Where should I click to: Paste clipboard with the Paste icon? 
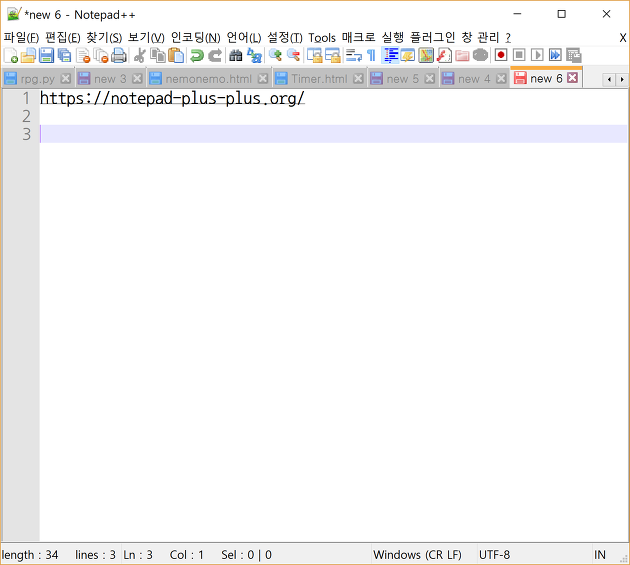176,55
